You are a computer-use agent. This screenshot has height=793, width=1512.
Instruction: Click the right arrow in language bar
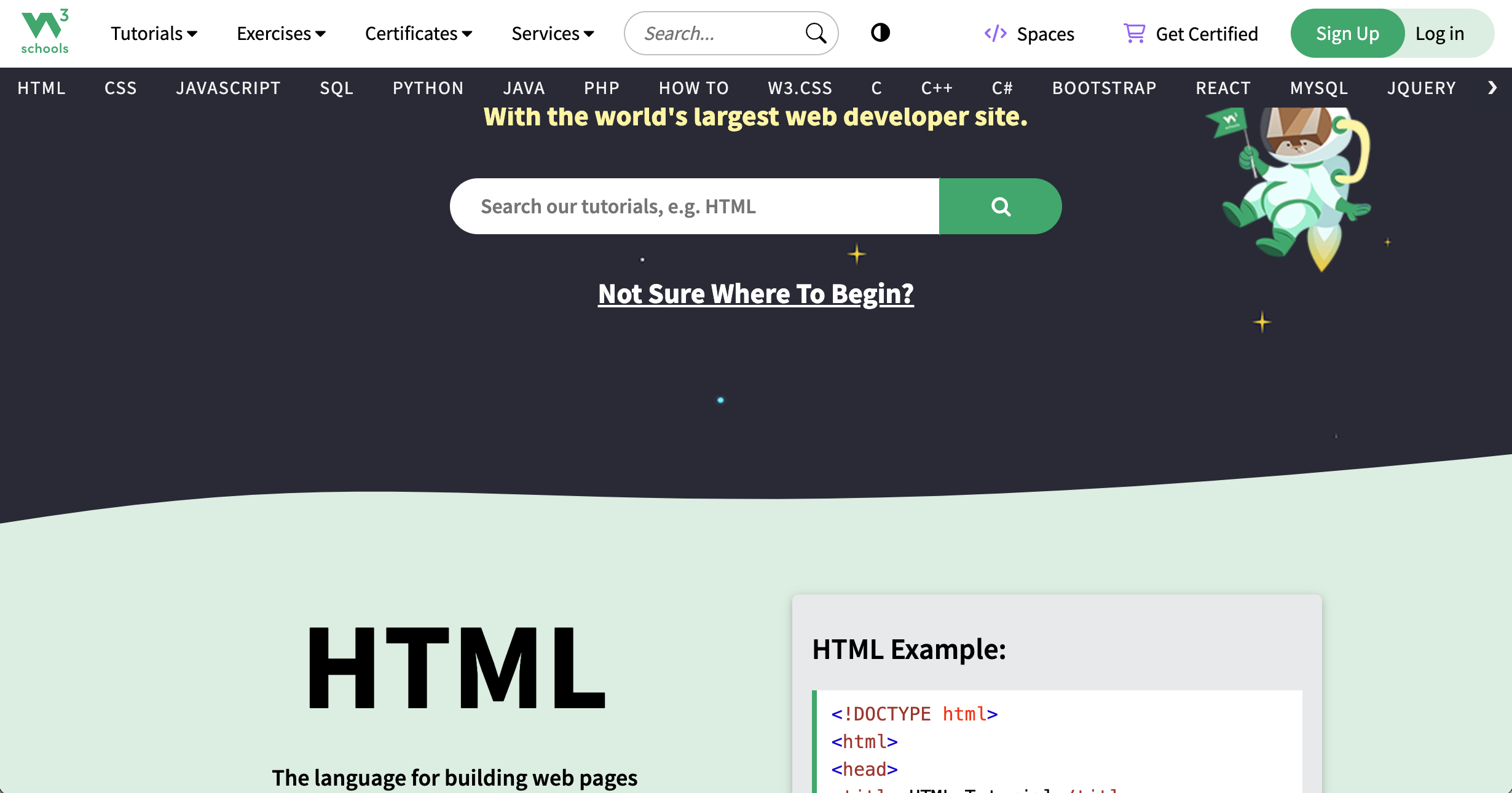click(x=1492, y=88)
